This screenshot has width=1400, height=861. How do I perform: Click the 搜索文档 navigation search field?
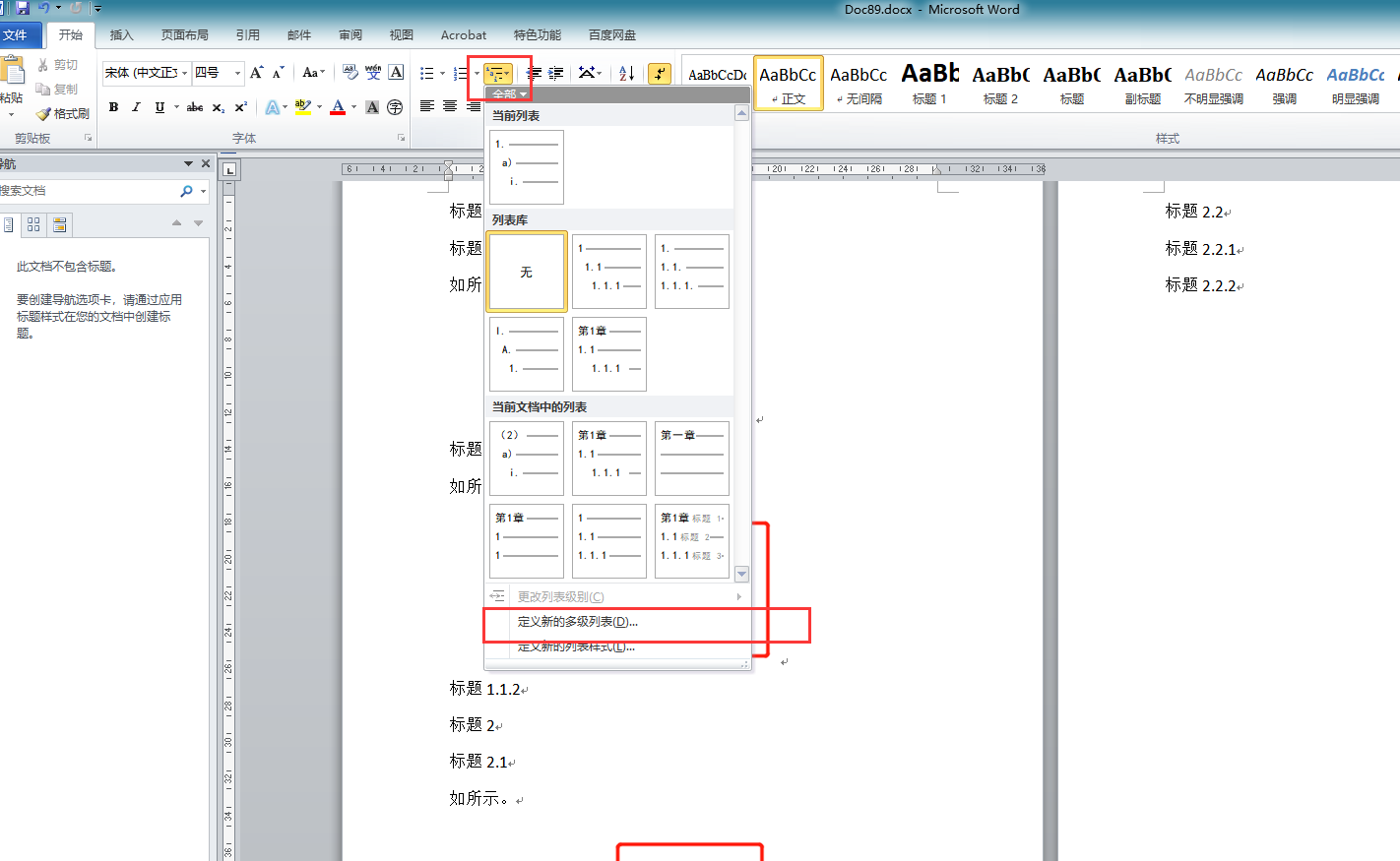coord(89,191)
